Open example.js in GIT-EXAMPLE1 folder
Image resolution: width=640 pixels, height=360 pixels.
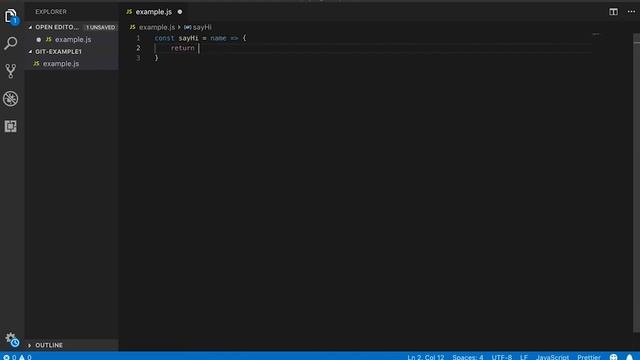click(61, 64)
